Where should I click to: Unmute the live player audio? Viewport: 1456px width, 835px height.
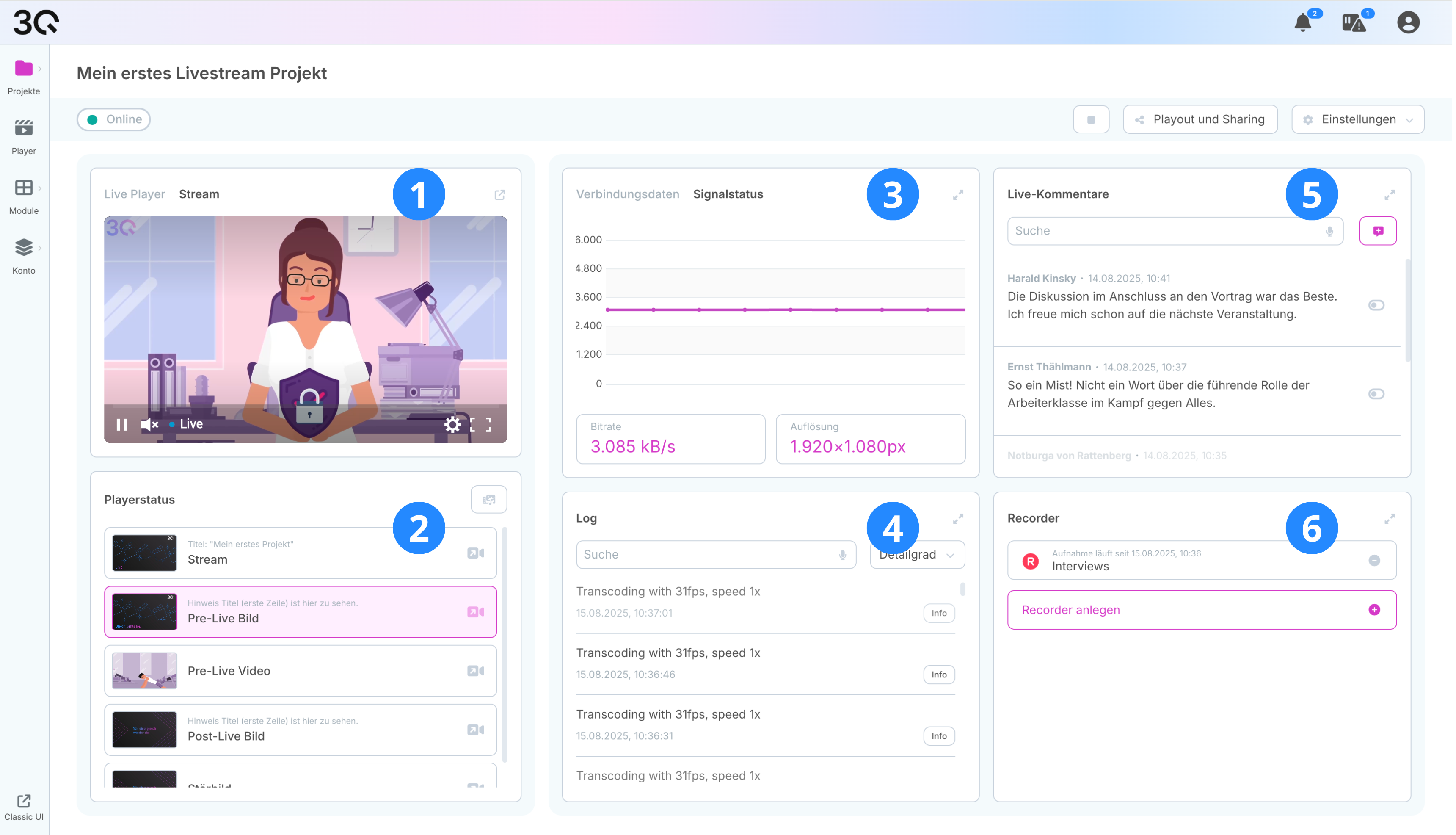coord(149,425)
